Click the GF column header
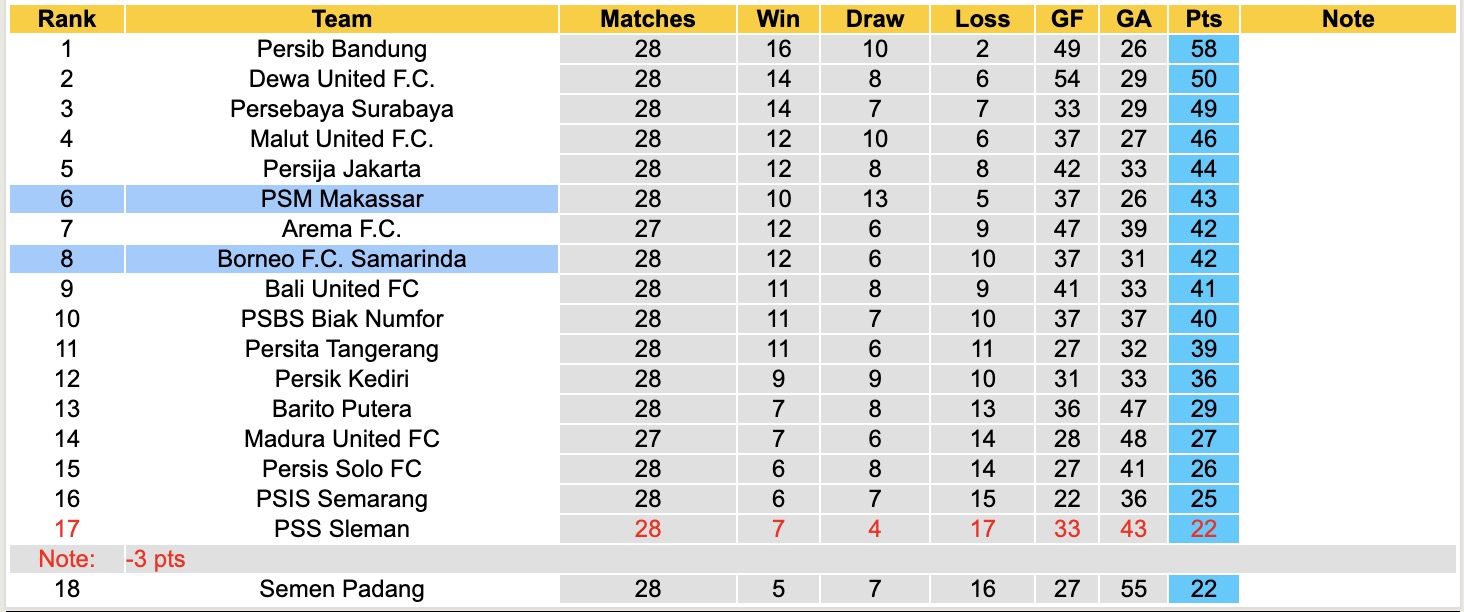This screenshot has width=1464, height=612. 1066,19
